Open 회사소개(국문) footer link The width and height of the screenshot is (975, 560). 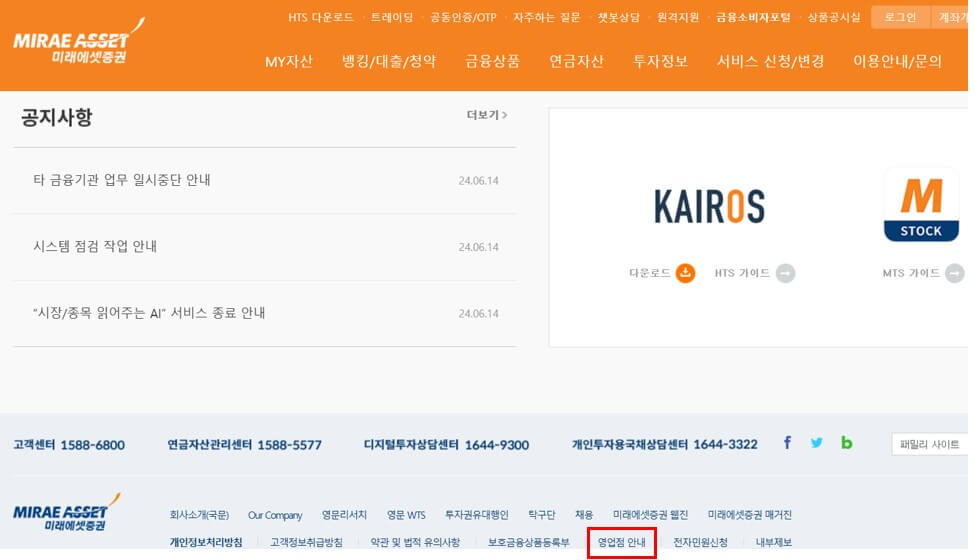coord(199,515)
